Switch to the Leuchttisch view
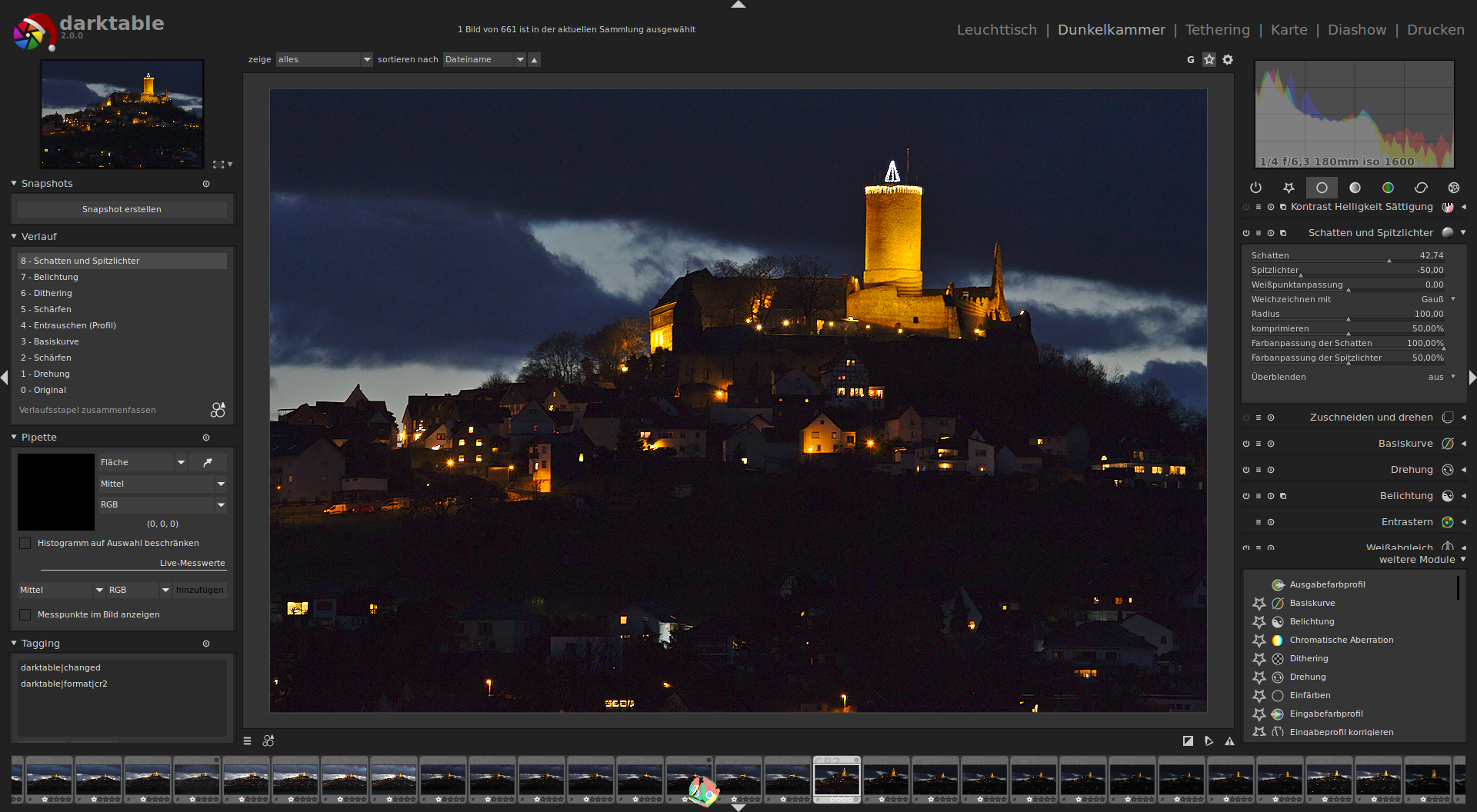Viewport: 1477px width, 812px height. 996,29
